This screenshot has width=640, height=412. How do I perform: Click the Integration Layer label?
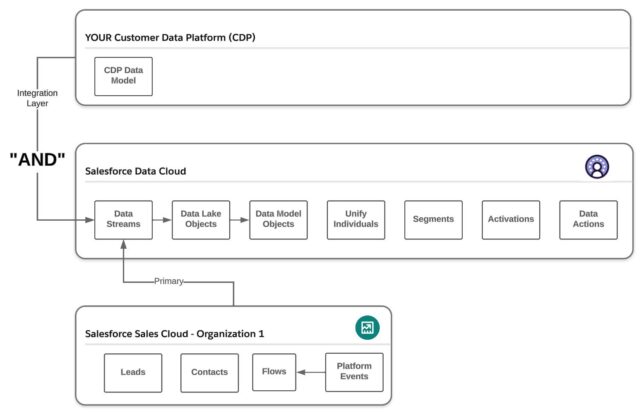click(36, 98)
